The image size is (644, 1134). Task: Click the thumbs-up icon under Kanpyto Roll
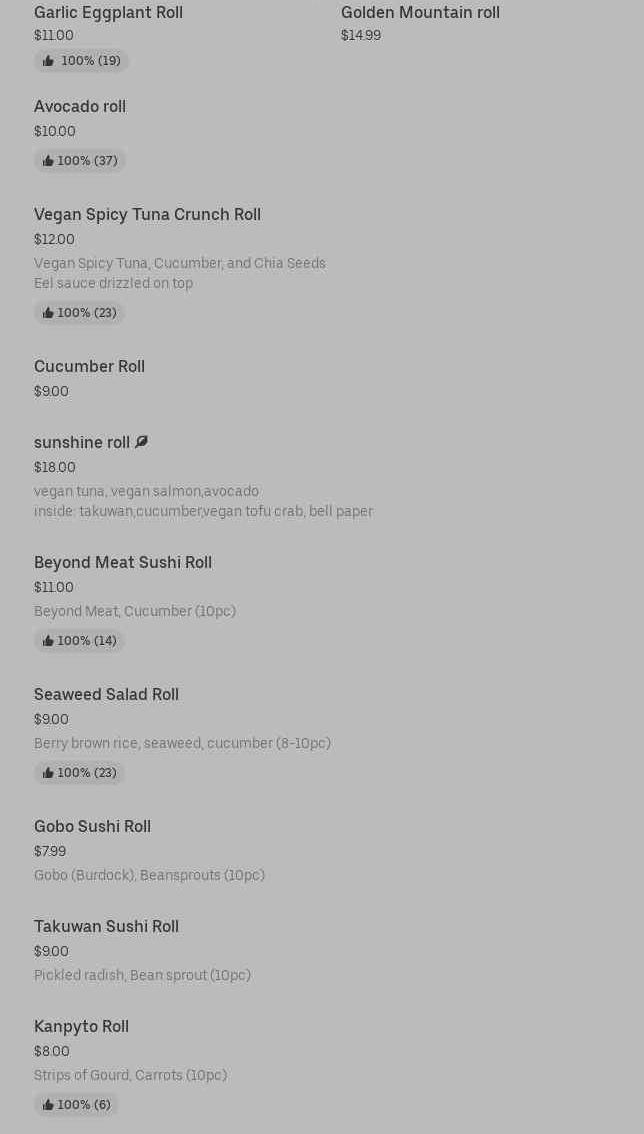[x=48, y=1105]
